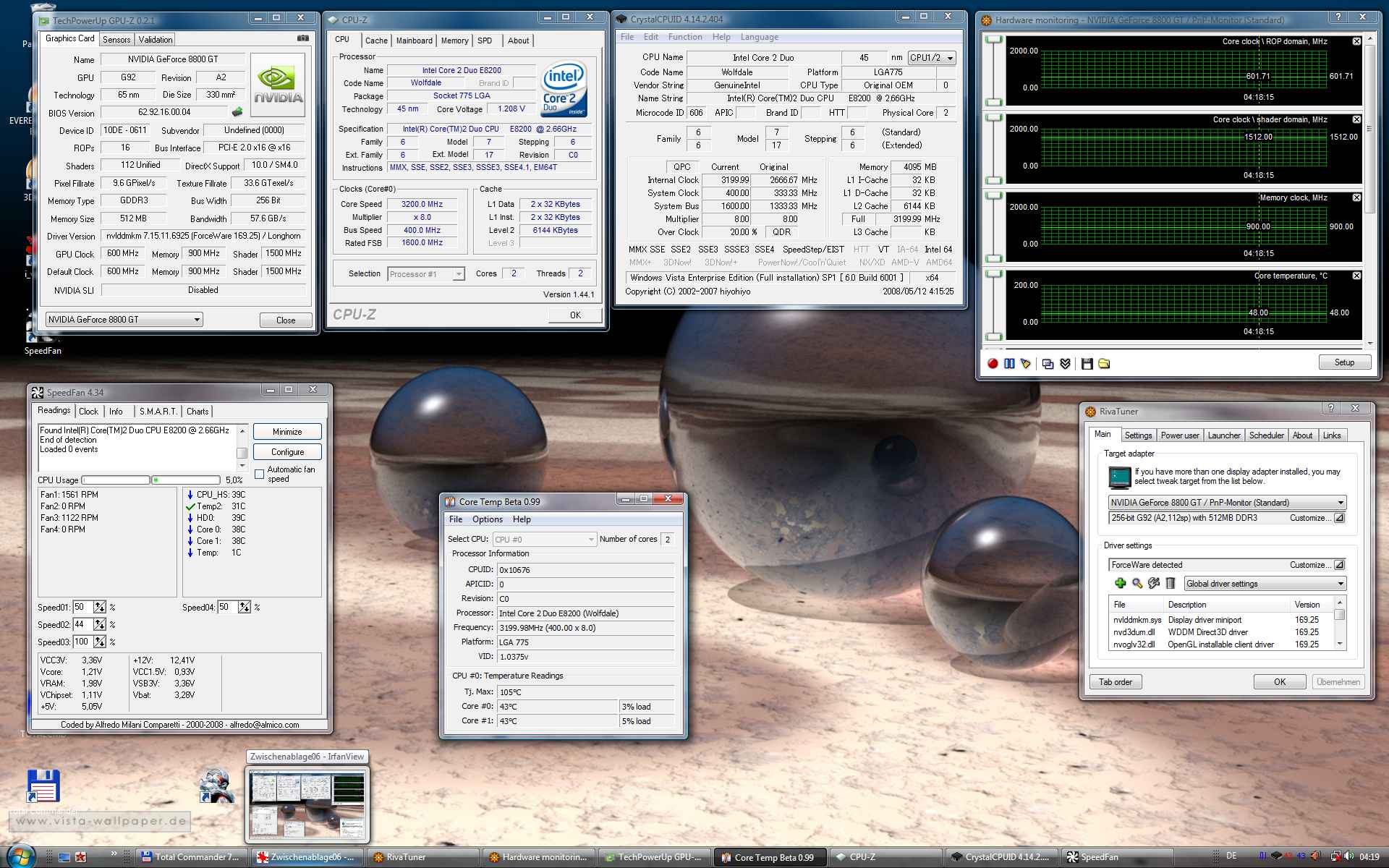The image size is (1389, 868).
Task: Click green plus icon in RivaTuner driver settings
Action: tap(1120, 584)
